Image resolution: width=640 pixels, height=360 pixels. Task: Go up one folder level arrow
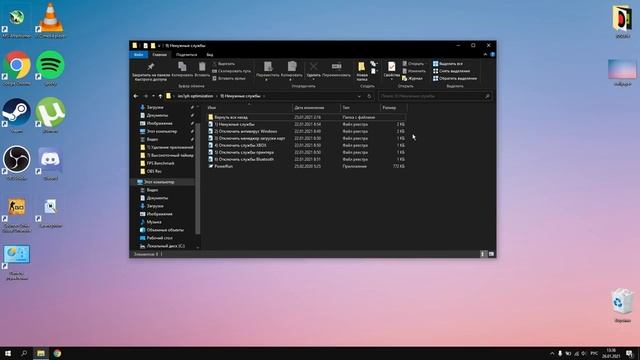pos(160,96)
